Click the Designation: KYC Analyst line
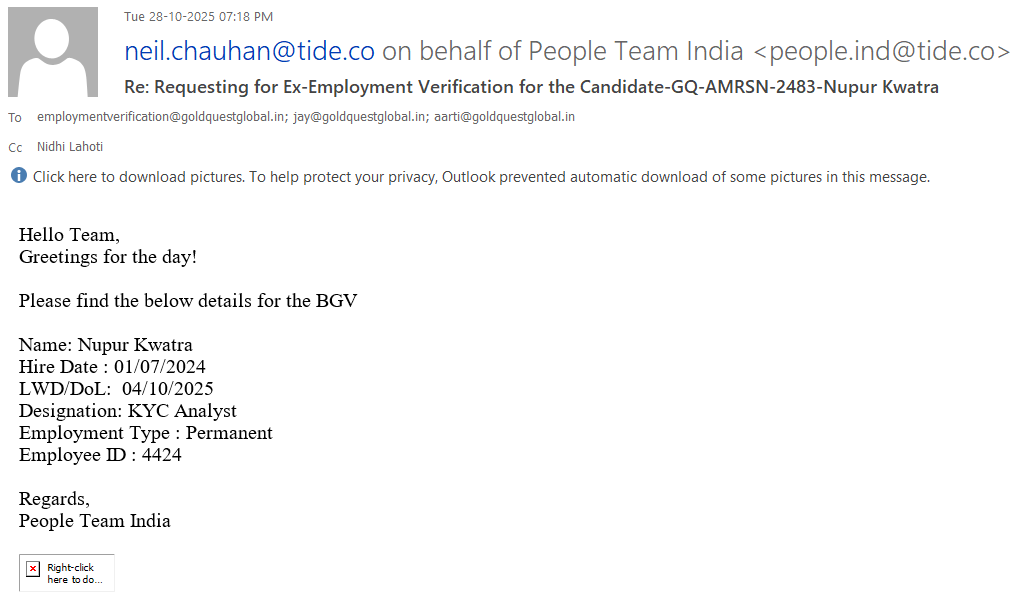1017x613 pixels. [127, 411]
